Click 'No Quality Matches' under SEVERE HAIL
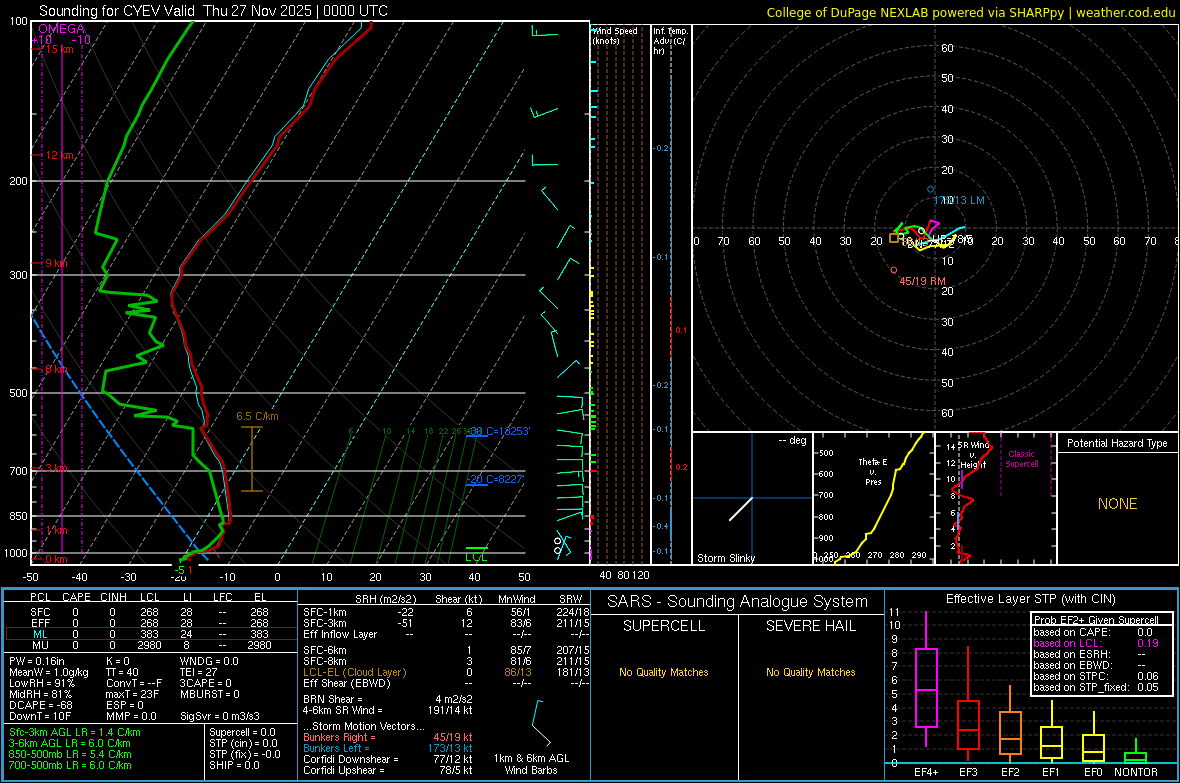Image resolution: width=1180 pixels, height=783 pixels. [810, 672]
